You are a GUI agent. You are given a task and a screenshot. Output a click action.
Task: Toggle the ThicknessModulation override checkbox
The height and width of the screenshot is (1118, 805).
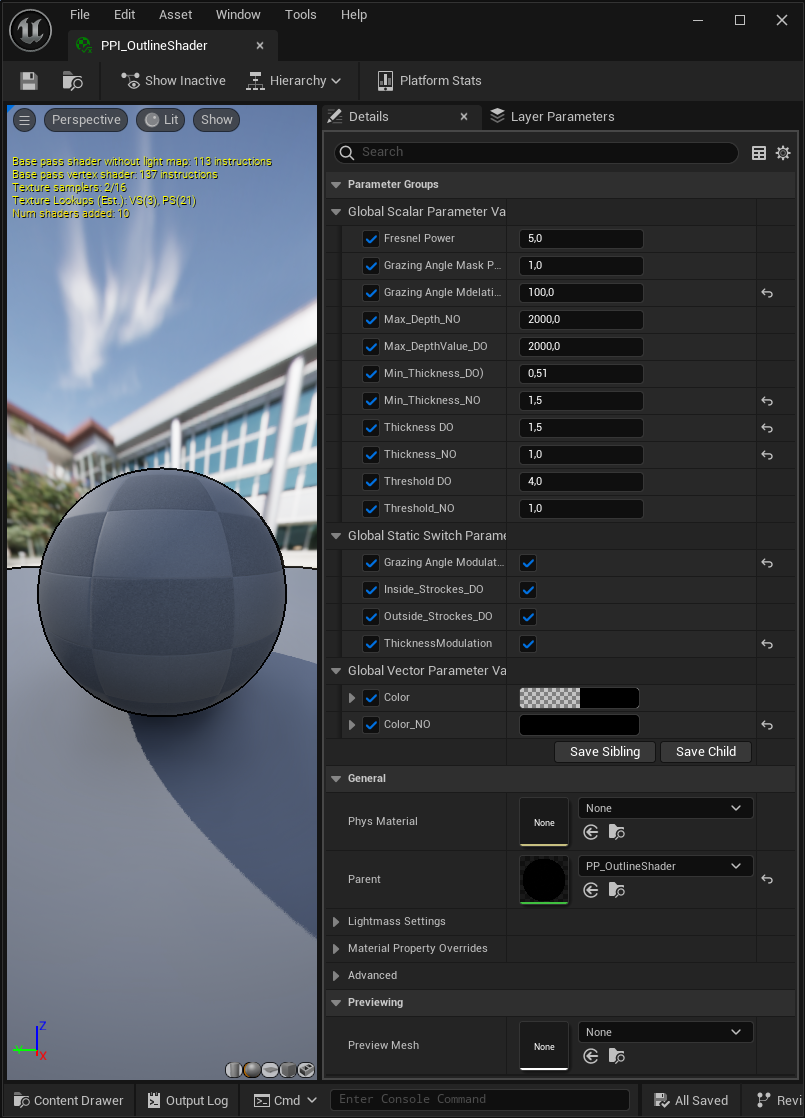click(371, 644)
